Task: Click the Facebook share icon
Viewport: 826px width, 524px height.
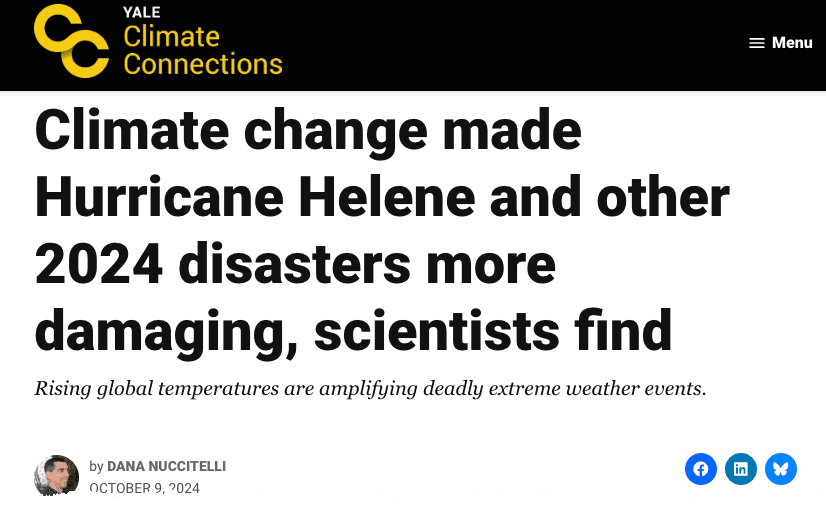Action: (x=701, y=468)
